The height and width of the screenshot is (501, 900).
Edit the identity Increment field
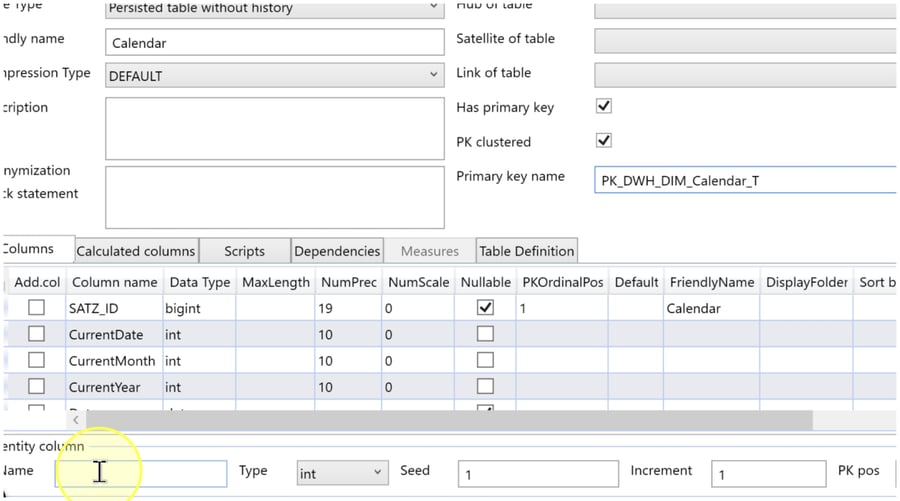[769, 474]
